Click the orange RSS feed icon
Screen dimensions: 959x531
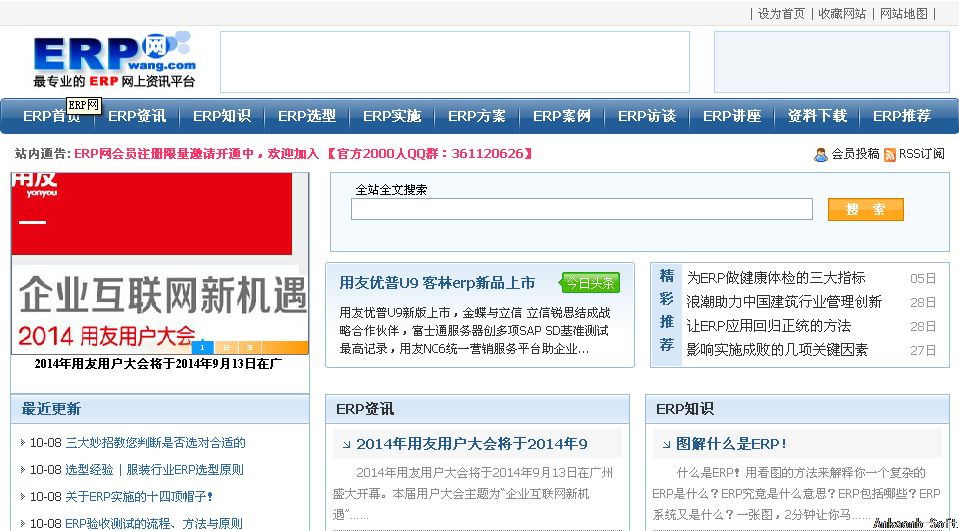pos(889,154)
